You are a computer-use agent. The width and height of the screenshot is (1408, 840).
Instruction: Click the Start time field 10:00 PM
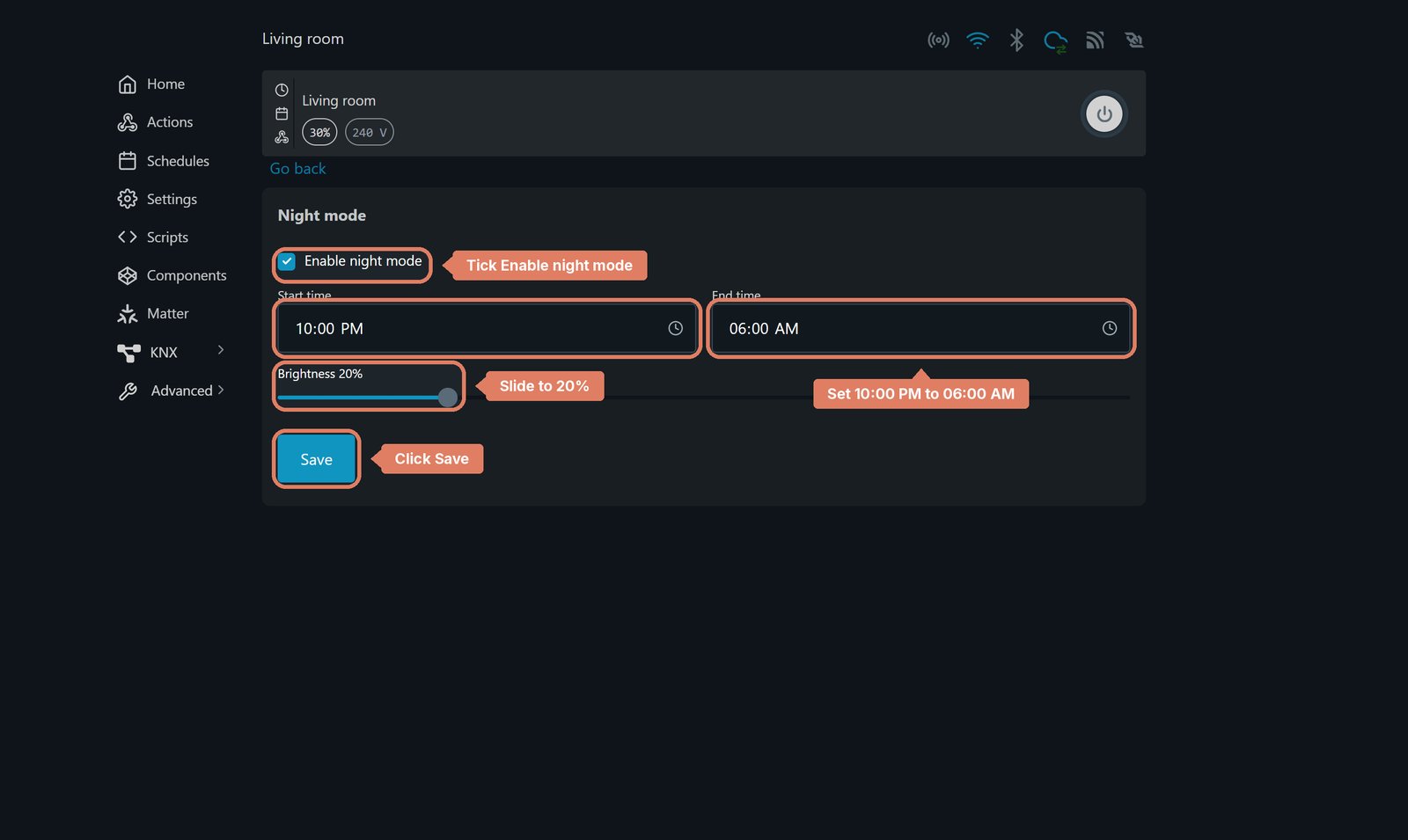click(x=488, y=329)
